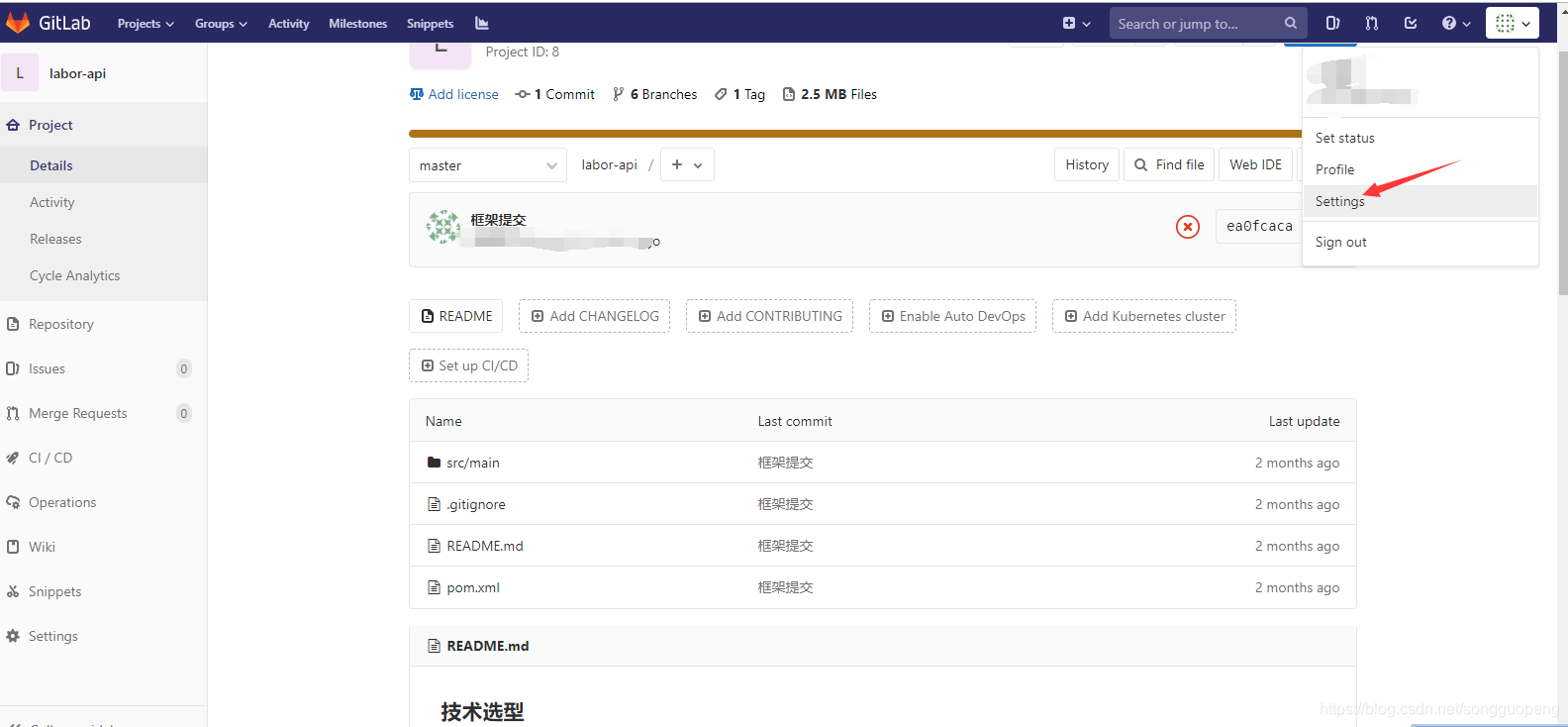This screenshot has height=727, width=1568.
Task: Open Merge Requests in the sidebar
Action: click(x=103, y=413)
